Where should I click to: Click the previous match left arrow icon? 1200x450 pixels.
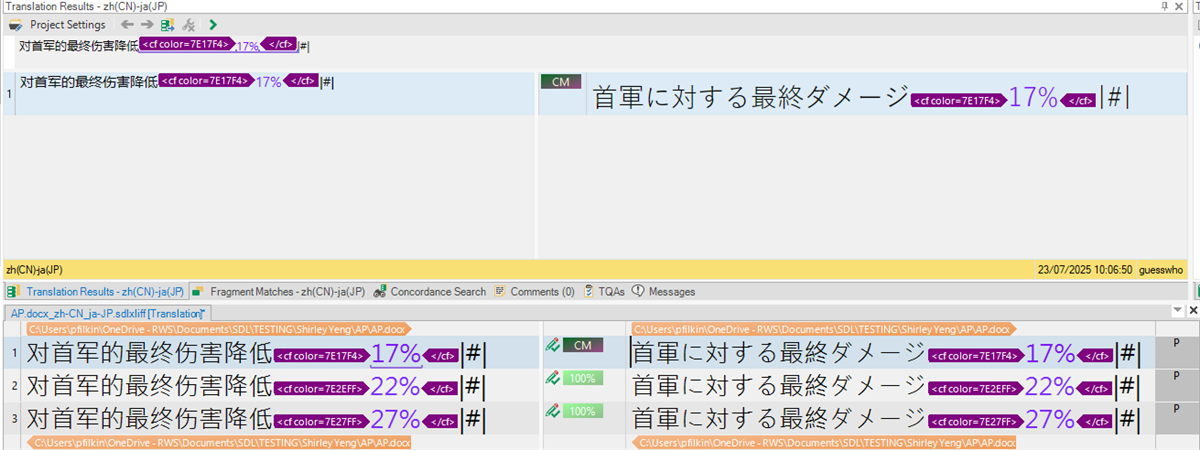126,25
